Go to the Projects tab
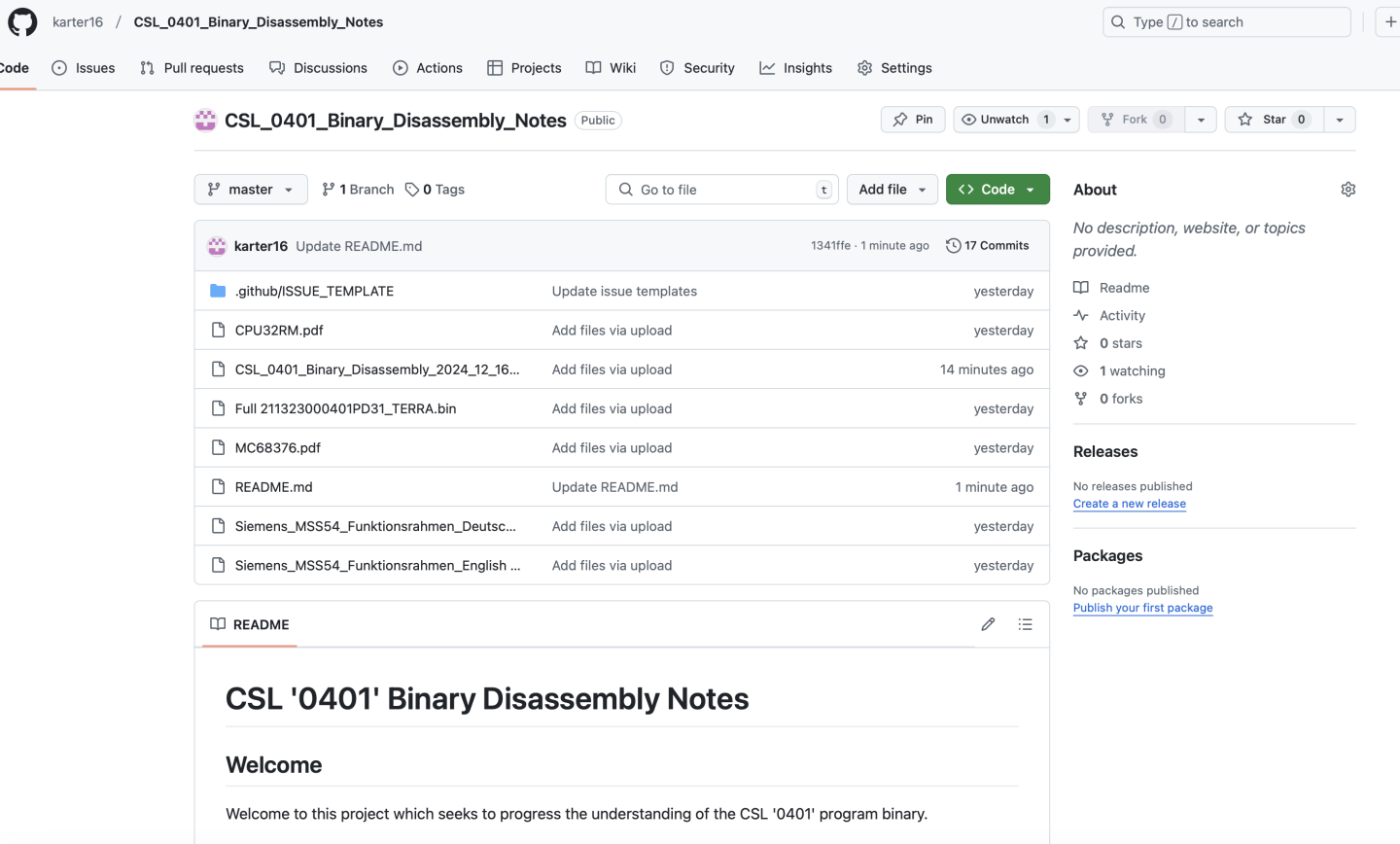The width and height of the screenshot is (1400, 844). (525, 68)
